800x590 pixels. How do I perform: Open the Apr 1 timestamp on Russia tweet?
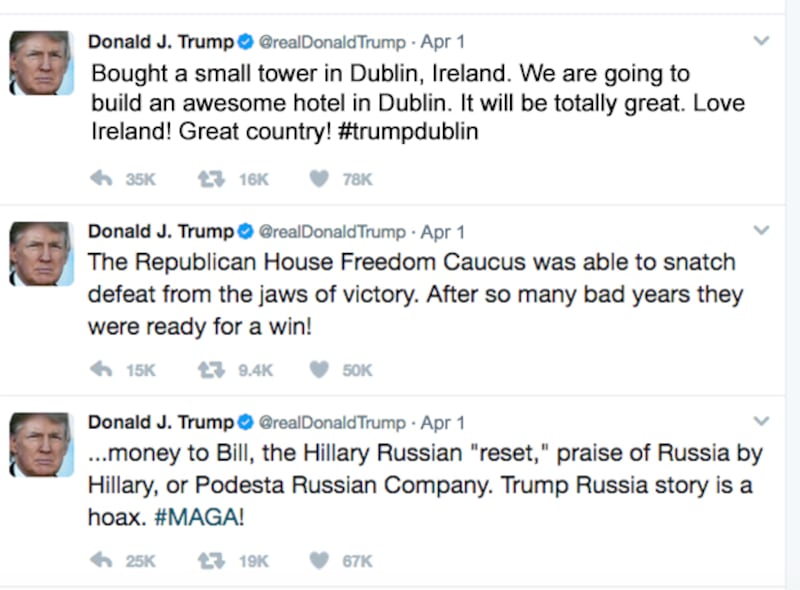click(443, 422)
